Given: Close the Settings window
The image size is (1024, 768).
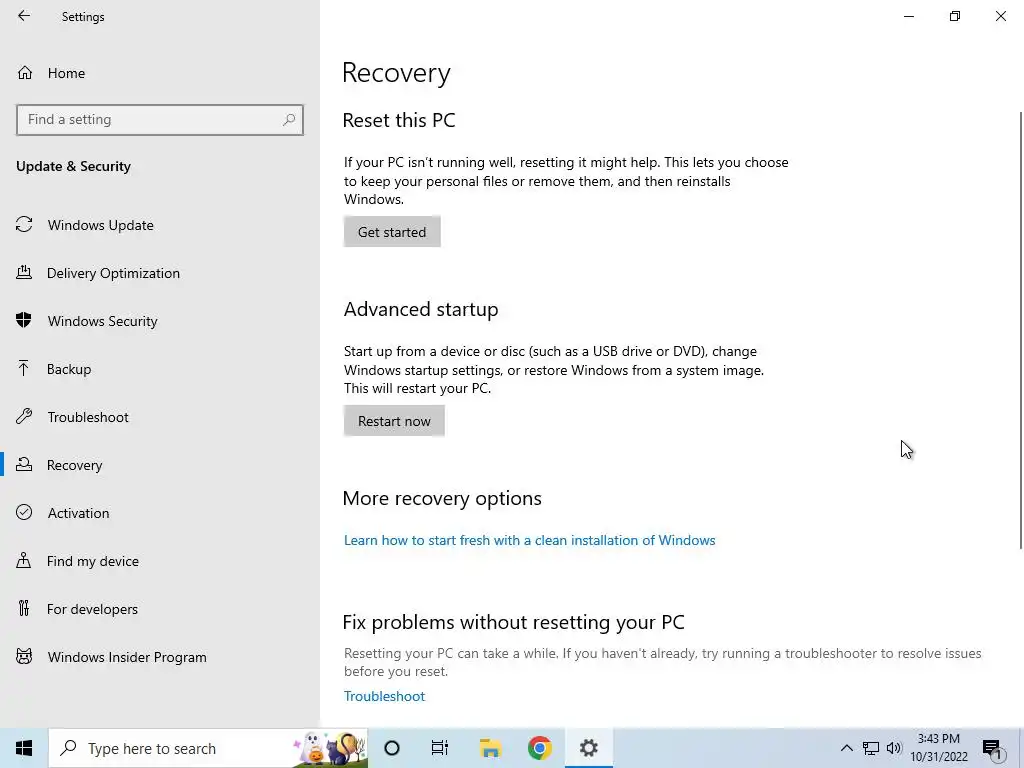Looking at the screenshot, I should coord(1000,16).
